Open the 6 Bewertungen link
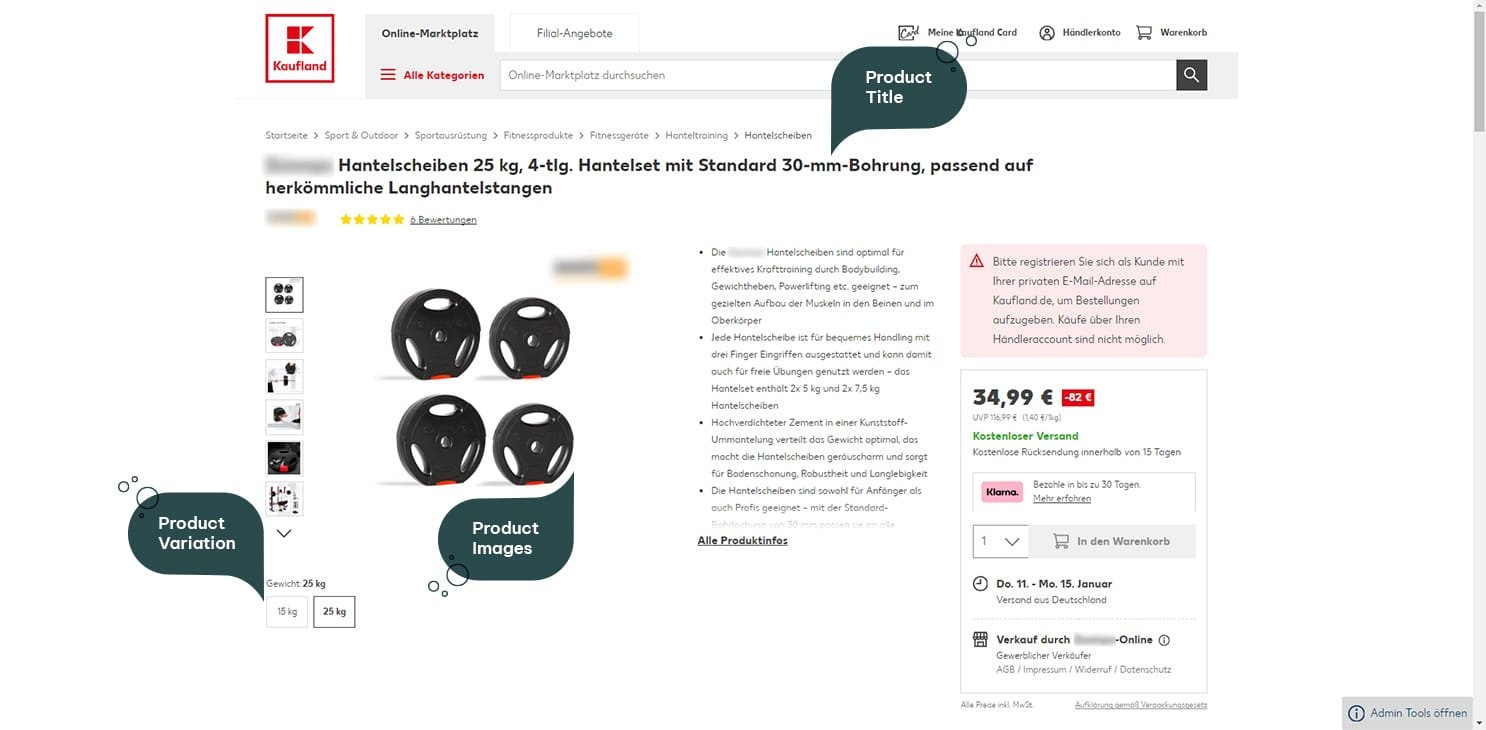 [x=443, y=220]
